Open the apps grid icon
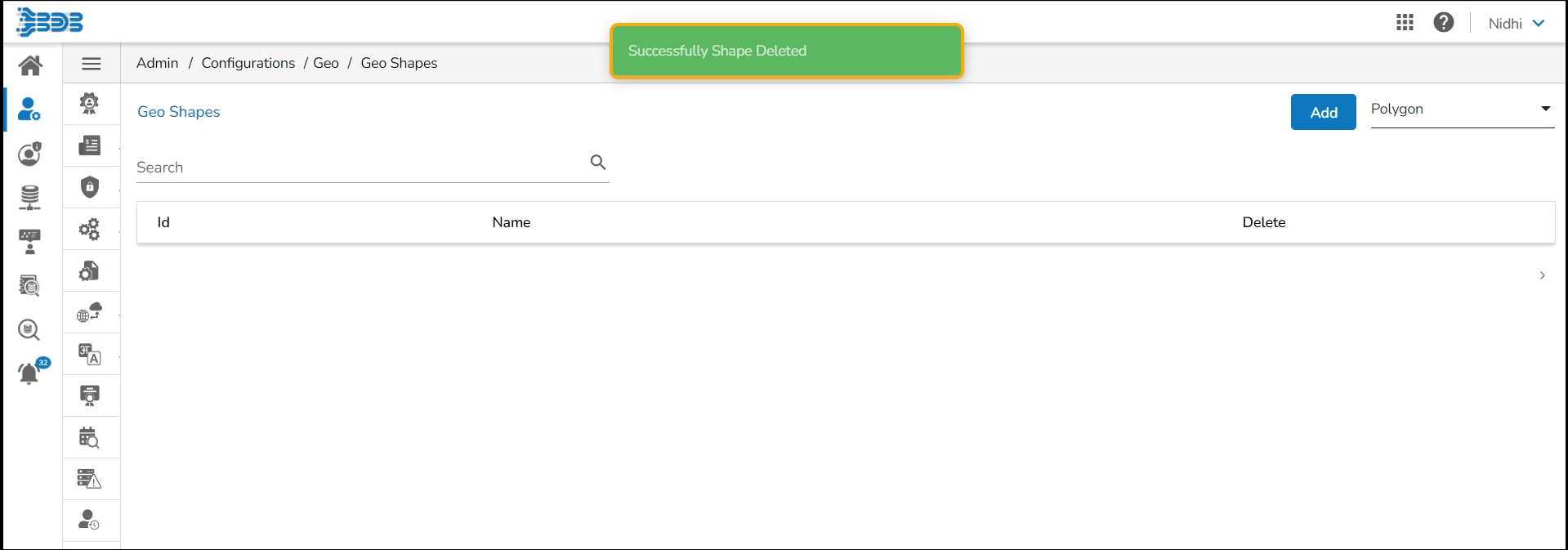Viewport: 1568px width, 550px height. (x=1405, y=22)
